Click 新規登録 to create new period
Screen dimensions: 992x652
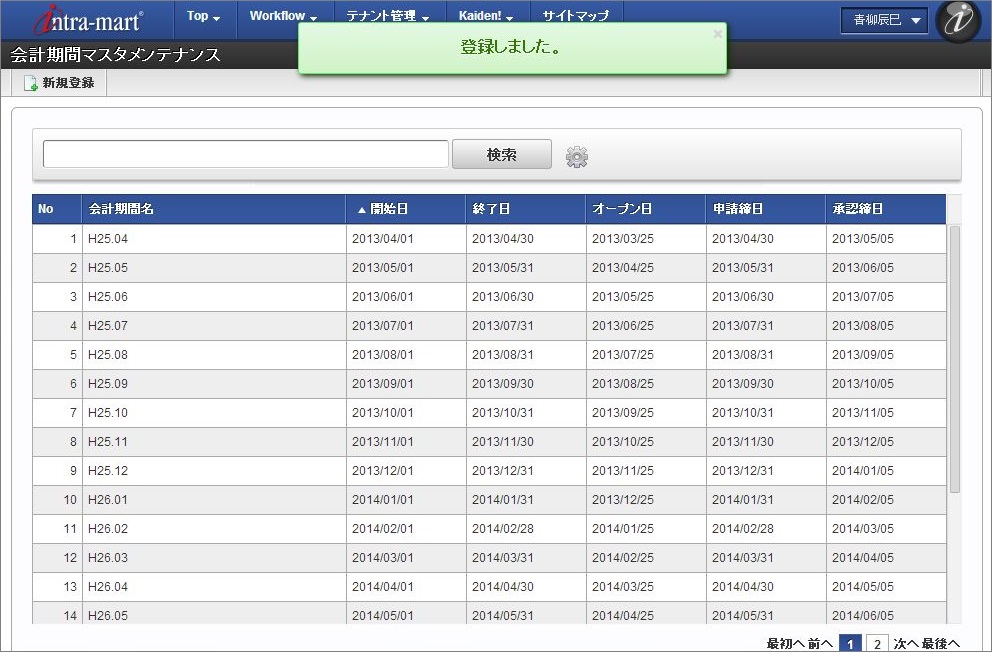[59, 83]
